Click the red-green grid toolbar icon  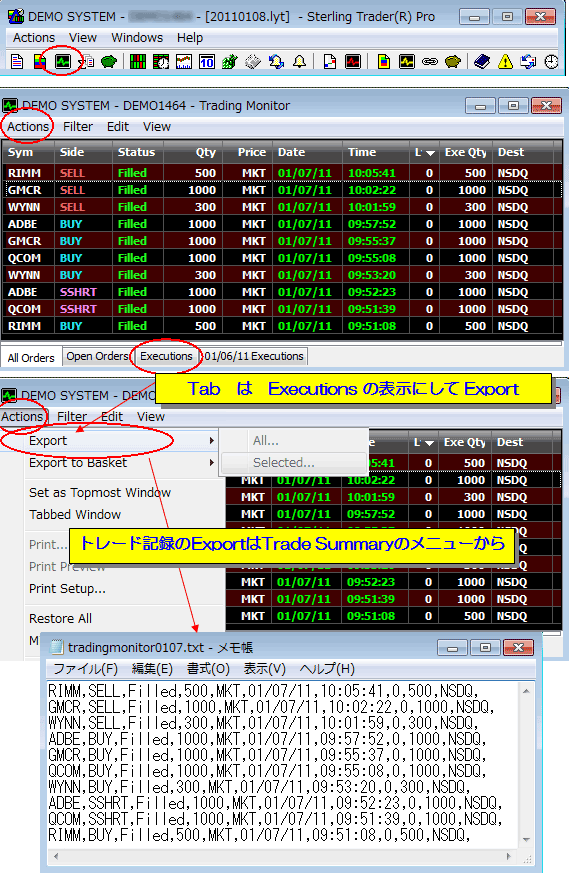pyautogui.click(x=138, y=61)
